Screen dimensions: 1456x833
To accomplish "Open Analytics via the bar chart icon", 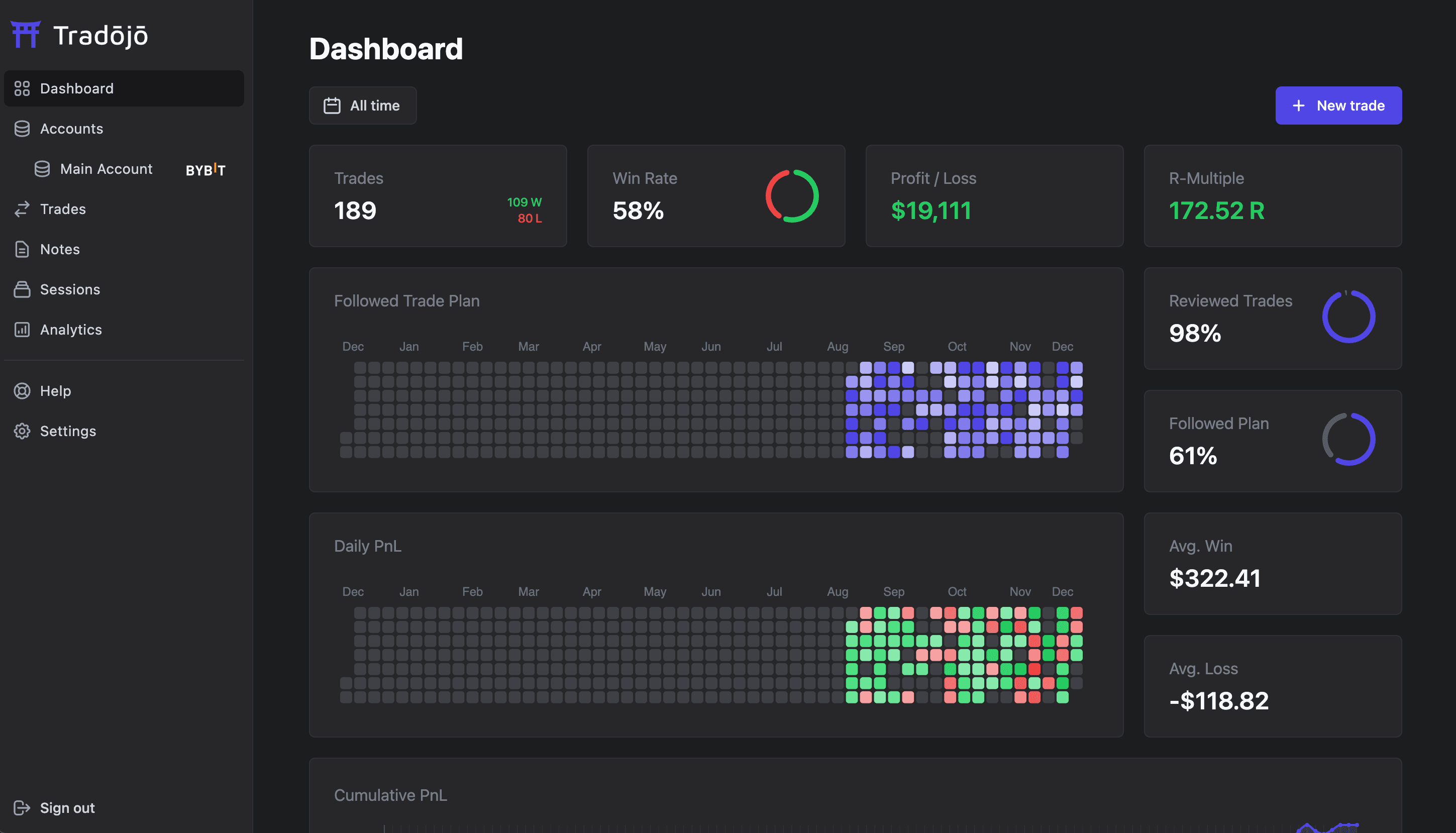I will [22, 330].
